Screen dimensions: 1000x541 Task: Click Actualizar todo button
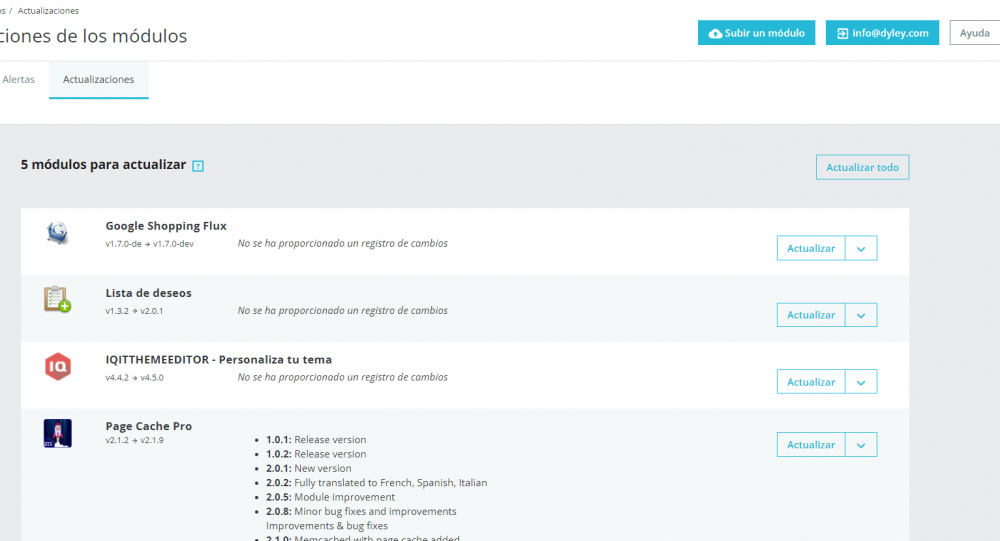click(862, 167)
